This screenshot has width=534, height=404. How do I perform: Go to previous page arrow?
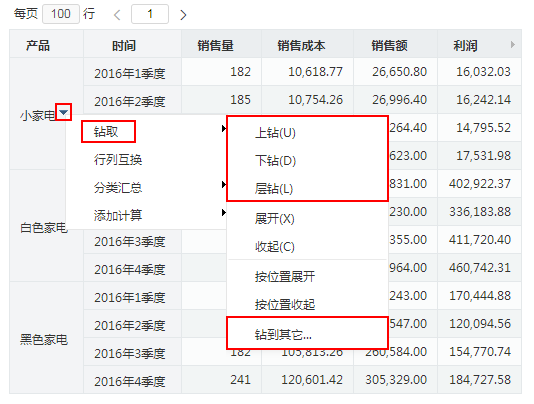point(117,15)
